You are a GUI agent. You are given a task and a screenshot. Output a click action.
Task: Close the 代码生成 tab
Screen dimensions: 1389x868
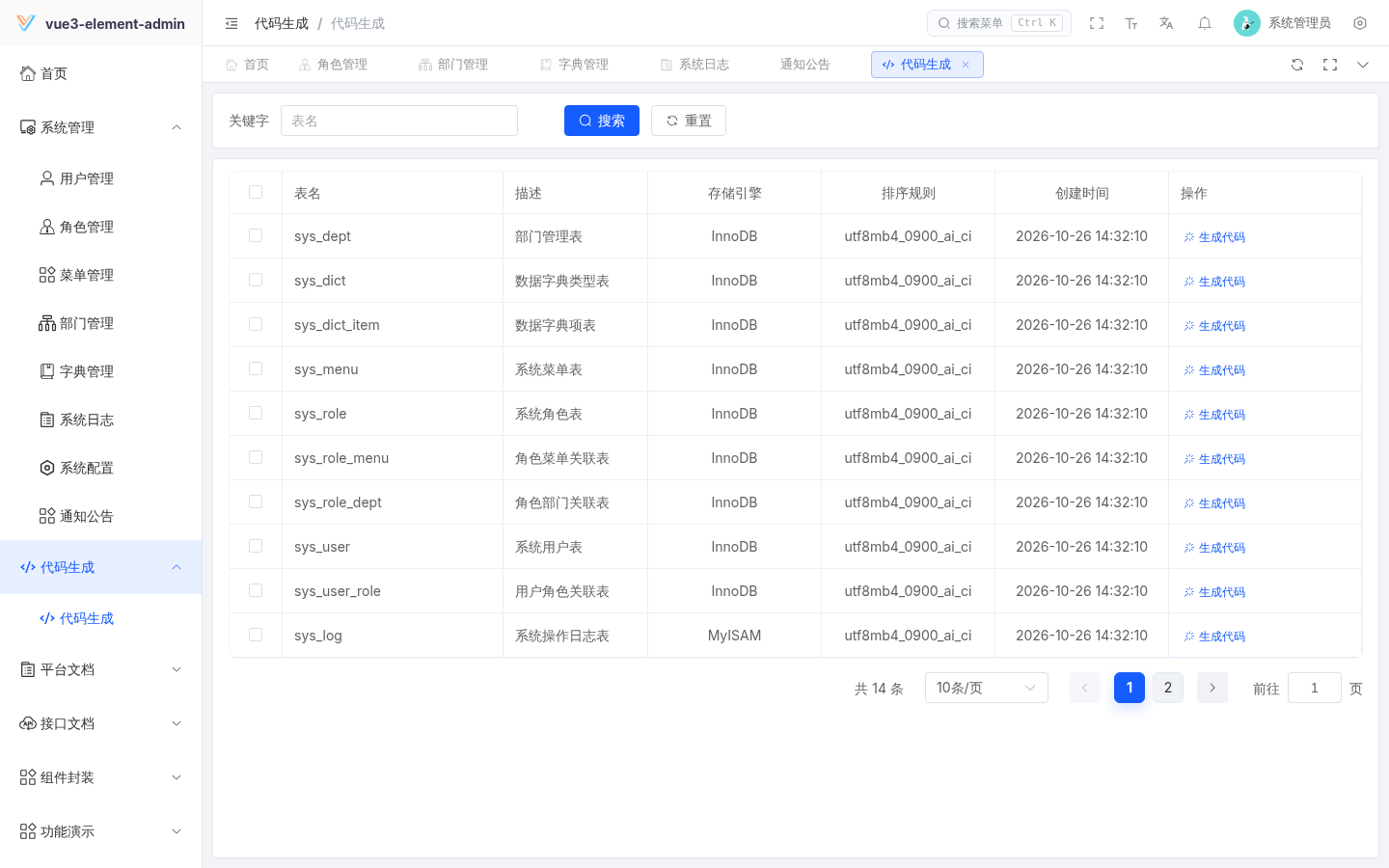point(966,65)
